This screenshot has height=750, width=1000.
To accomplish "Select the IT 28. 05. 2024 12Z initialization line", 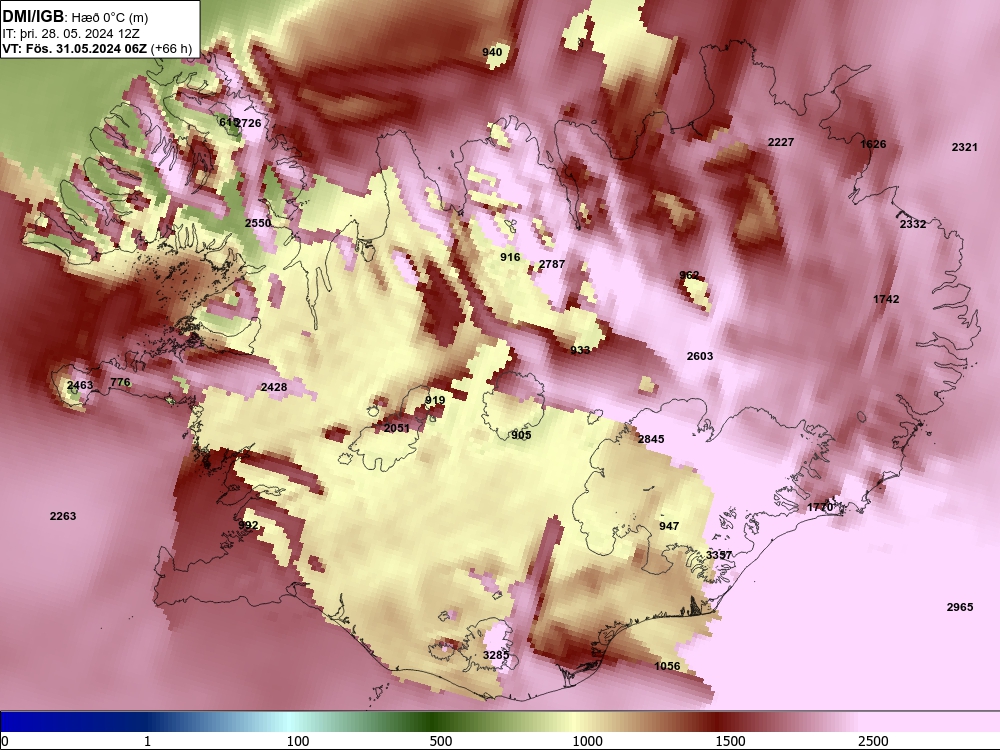I will [71, 34].
